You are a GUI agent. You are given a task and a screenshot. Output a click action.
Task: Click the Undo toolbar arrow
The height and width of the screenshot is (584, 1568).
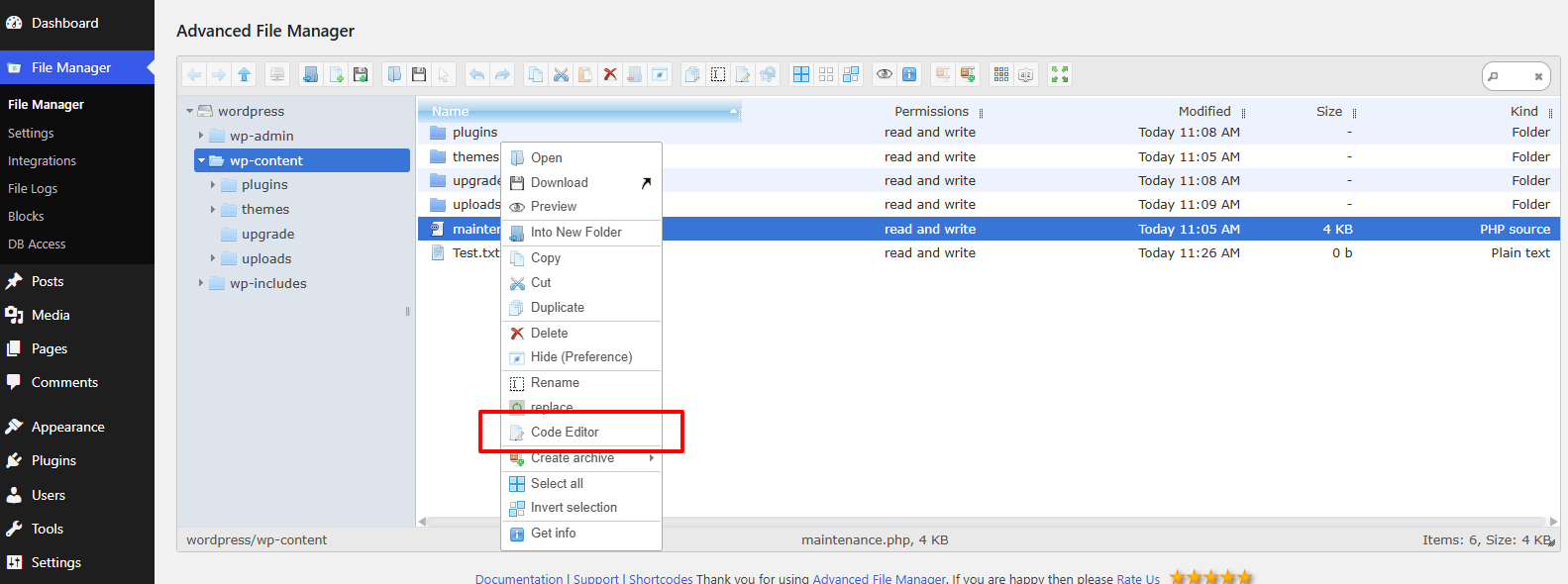click(x=477, y=74)
